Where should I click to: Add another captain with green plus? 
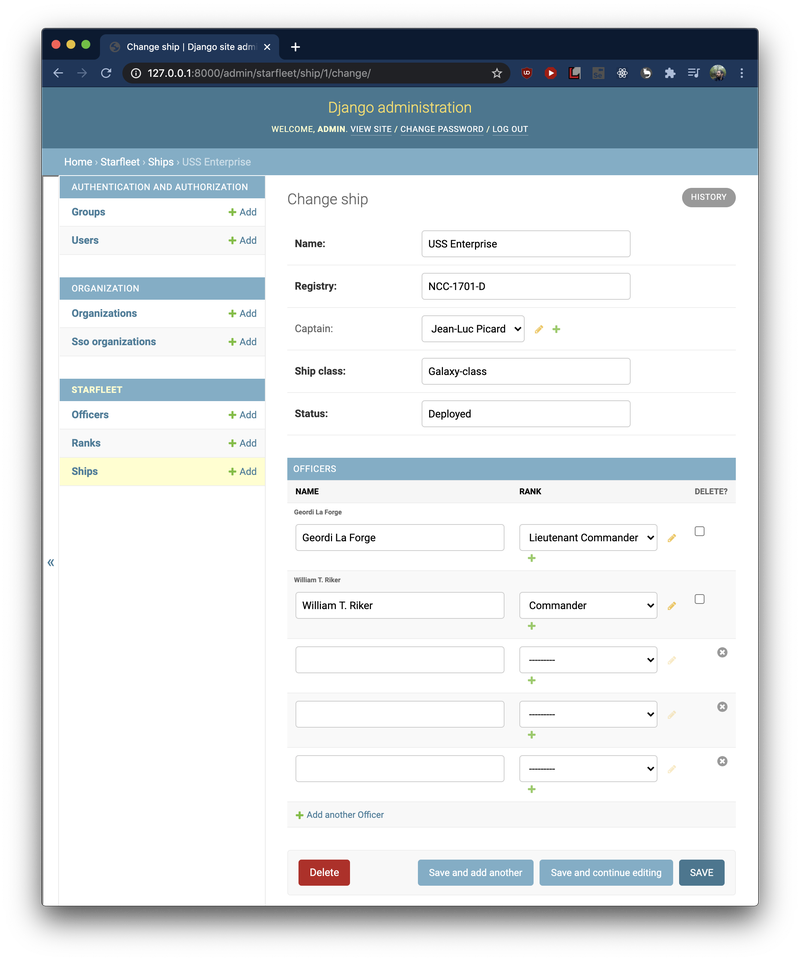[x=556, y=329]
